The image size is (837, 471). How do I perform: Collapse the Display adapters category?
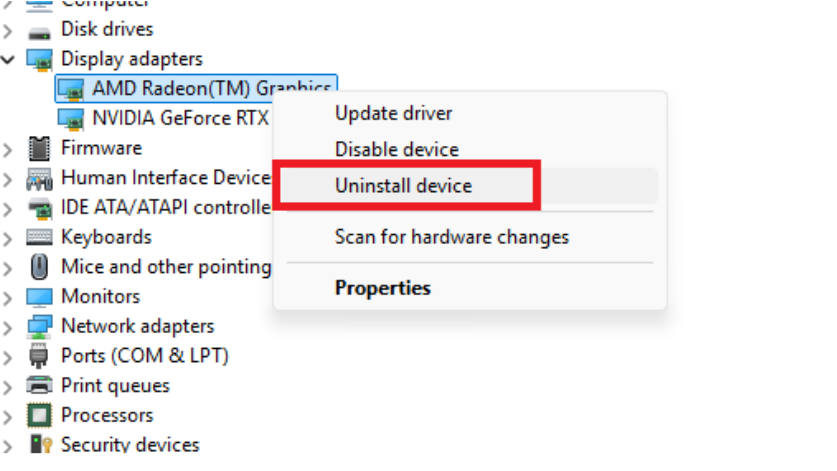coord(9,60)
